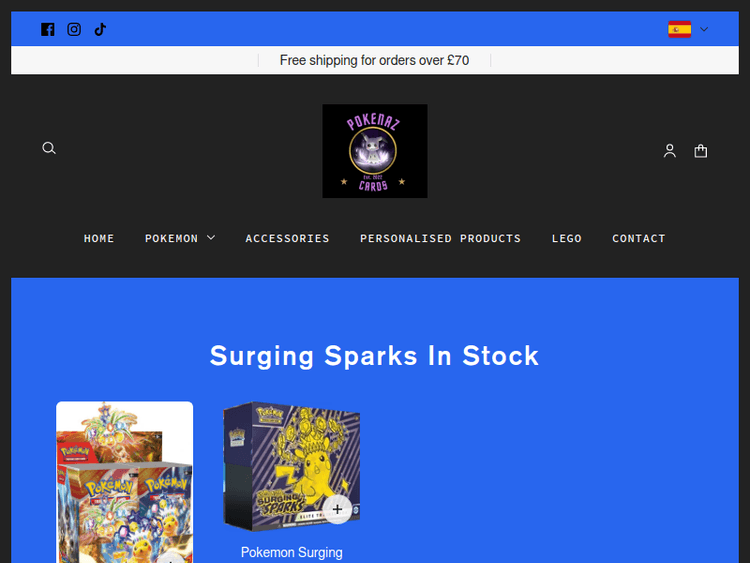The height and width of the screenshot is (563, 750).
Task: Open the Accessories menu item
Action: 287,238
